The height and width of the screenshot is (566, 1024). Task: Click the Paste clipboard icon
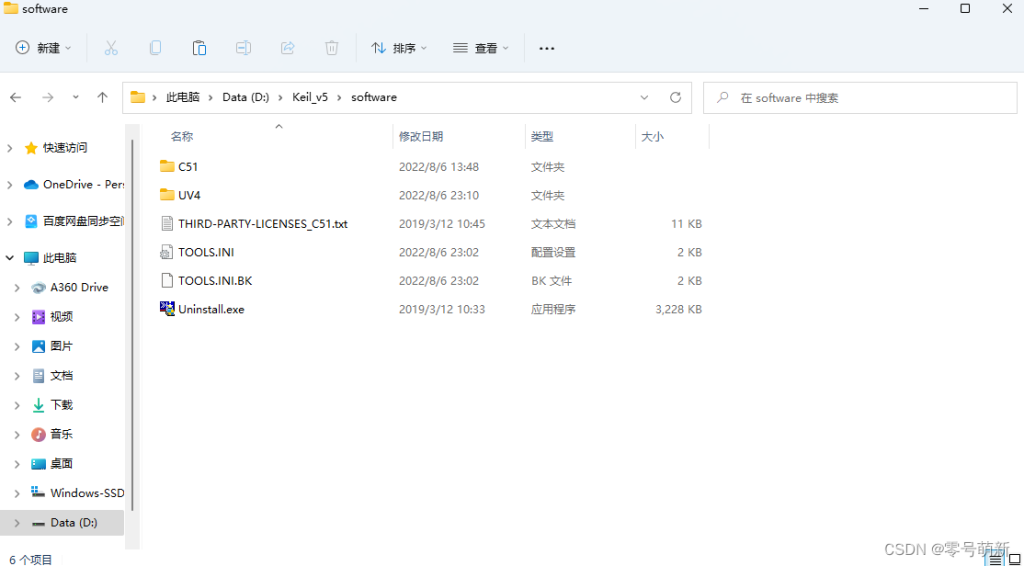coord(199,48)
